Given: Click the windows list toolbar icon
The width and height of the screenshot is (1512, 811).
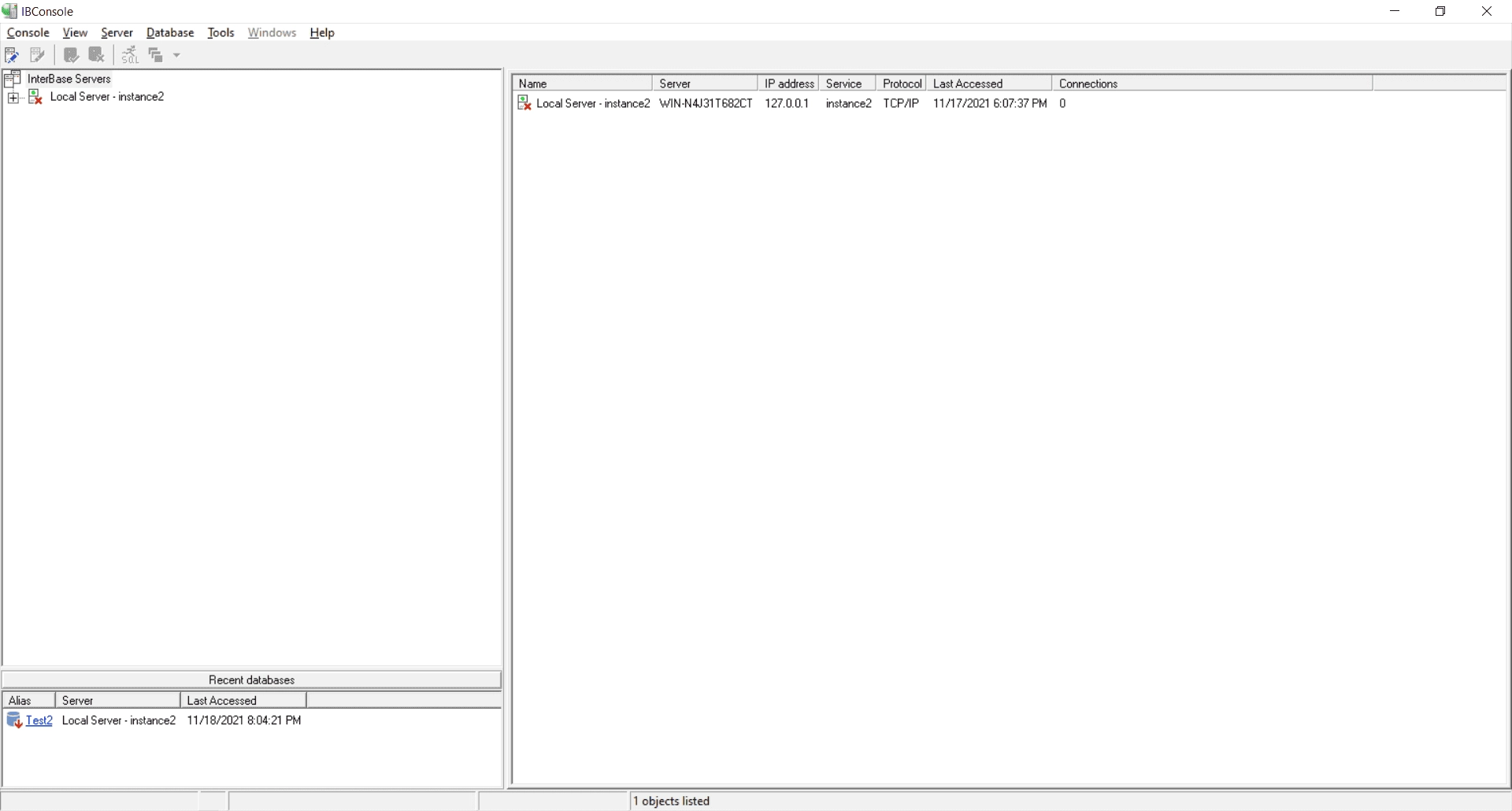Looking at the screenshot, I should [156, 55].
